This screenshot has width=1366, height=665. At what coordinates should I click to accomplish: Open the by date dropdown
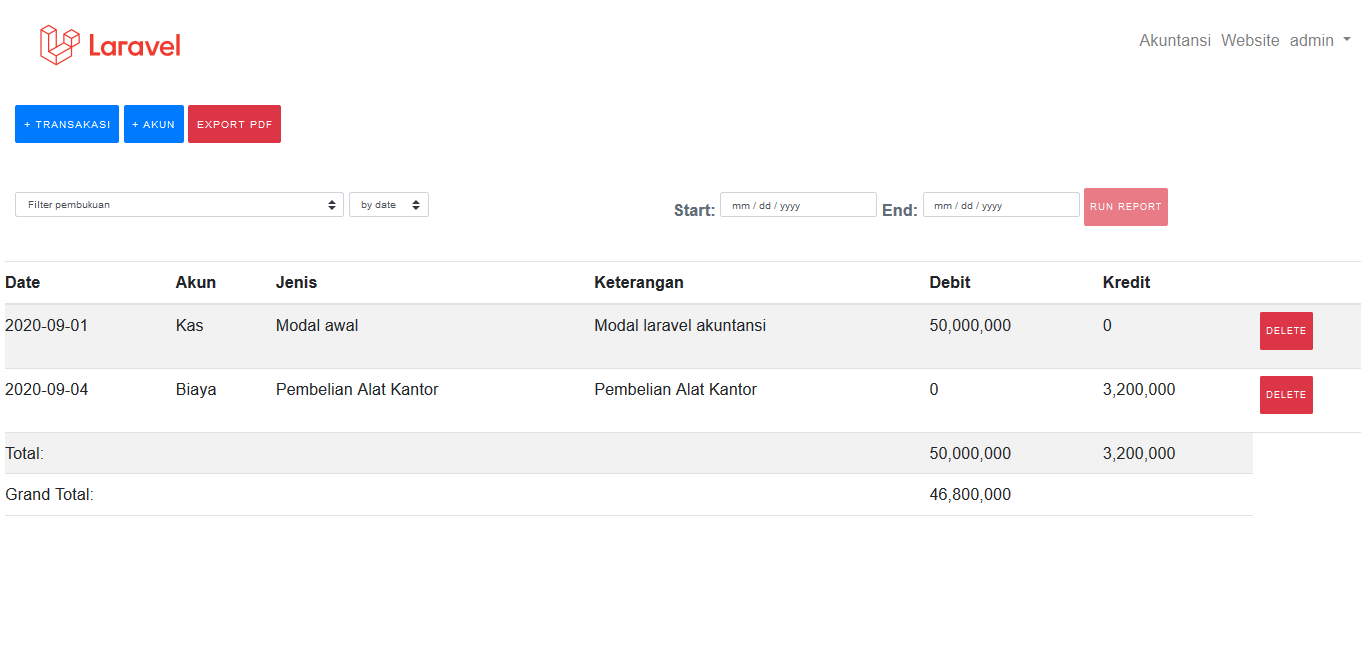pyautogui.click(x=388, y=205)
